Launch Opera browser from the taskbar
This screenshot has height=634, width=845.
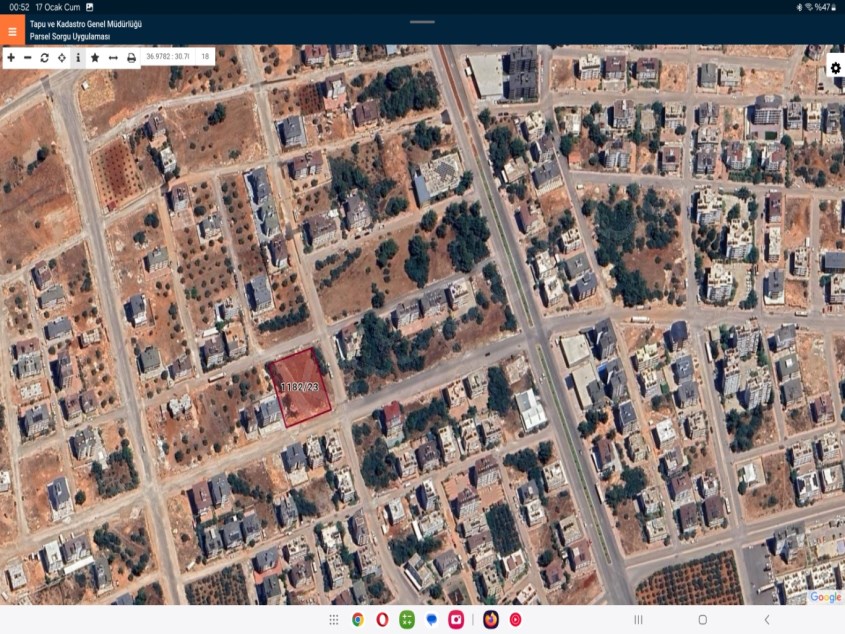382,620
